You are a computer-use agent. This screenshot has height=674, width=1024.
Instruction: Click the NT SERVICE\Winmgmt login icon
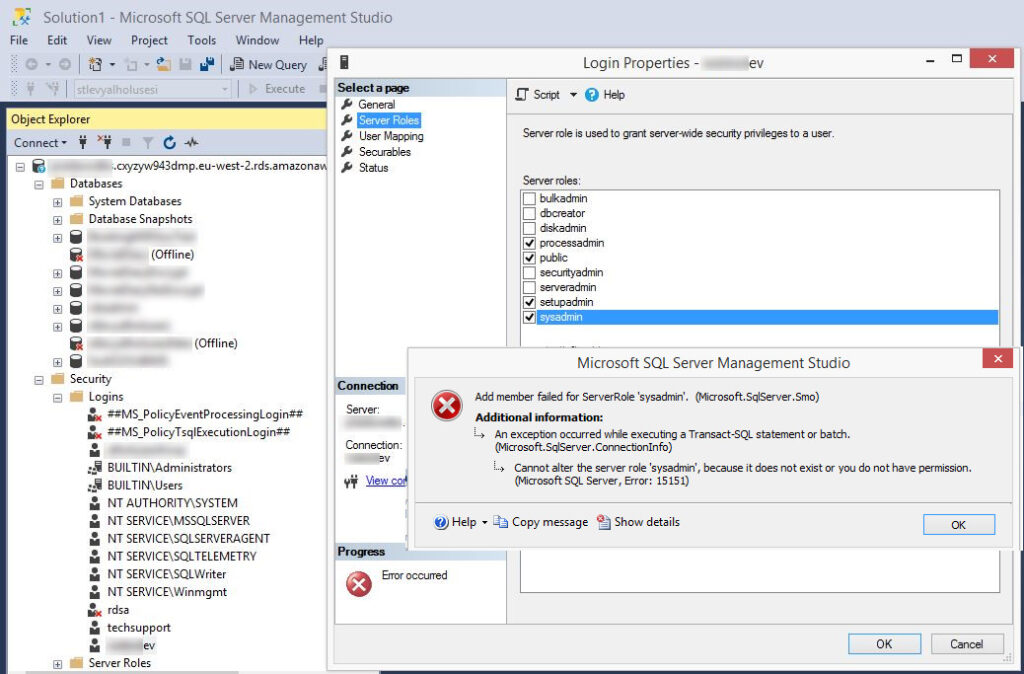(95, 592)
